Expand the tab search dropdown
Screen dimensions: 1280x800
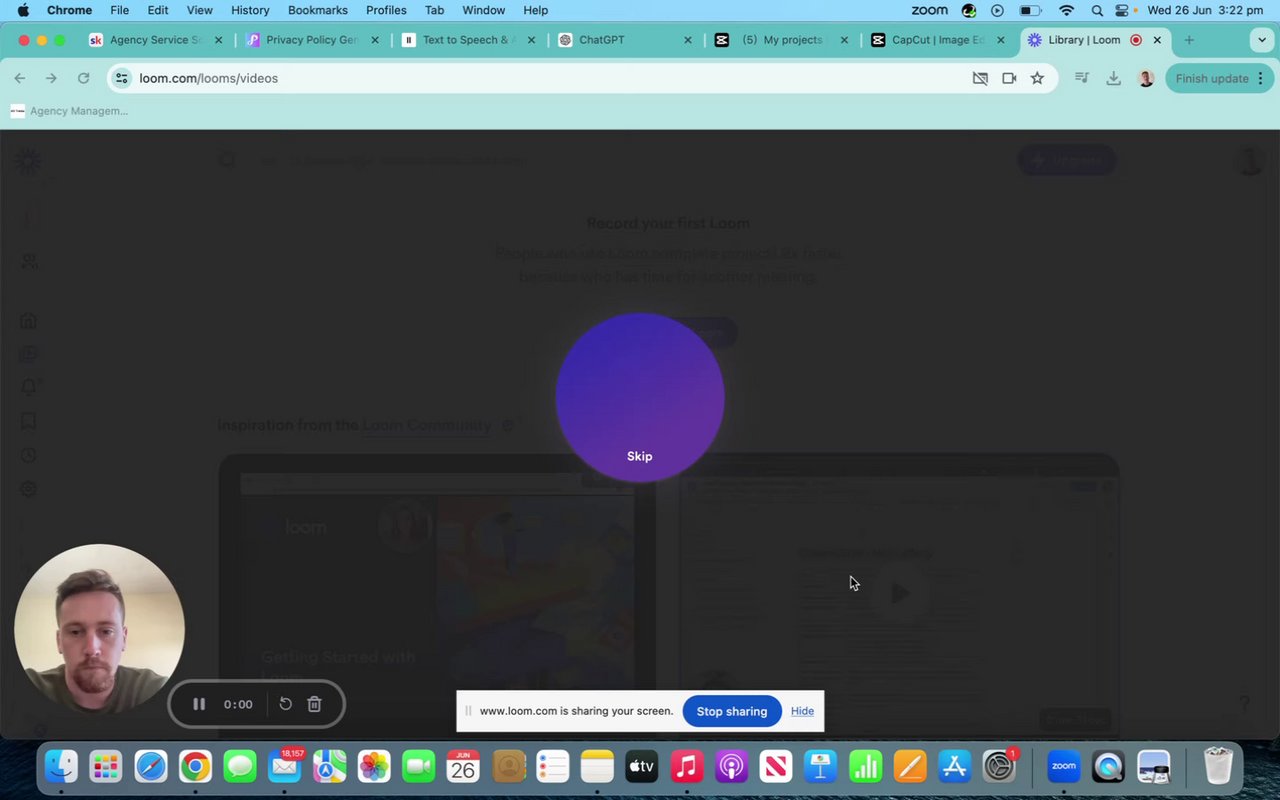coord(1261,40)
